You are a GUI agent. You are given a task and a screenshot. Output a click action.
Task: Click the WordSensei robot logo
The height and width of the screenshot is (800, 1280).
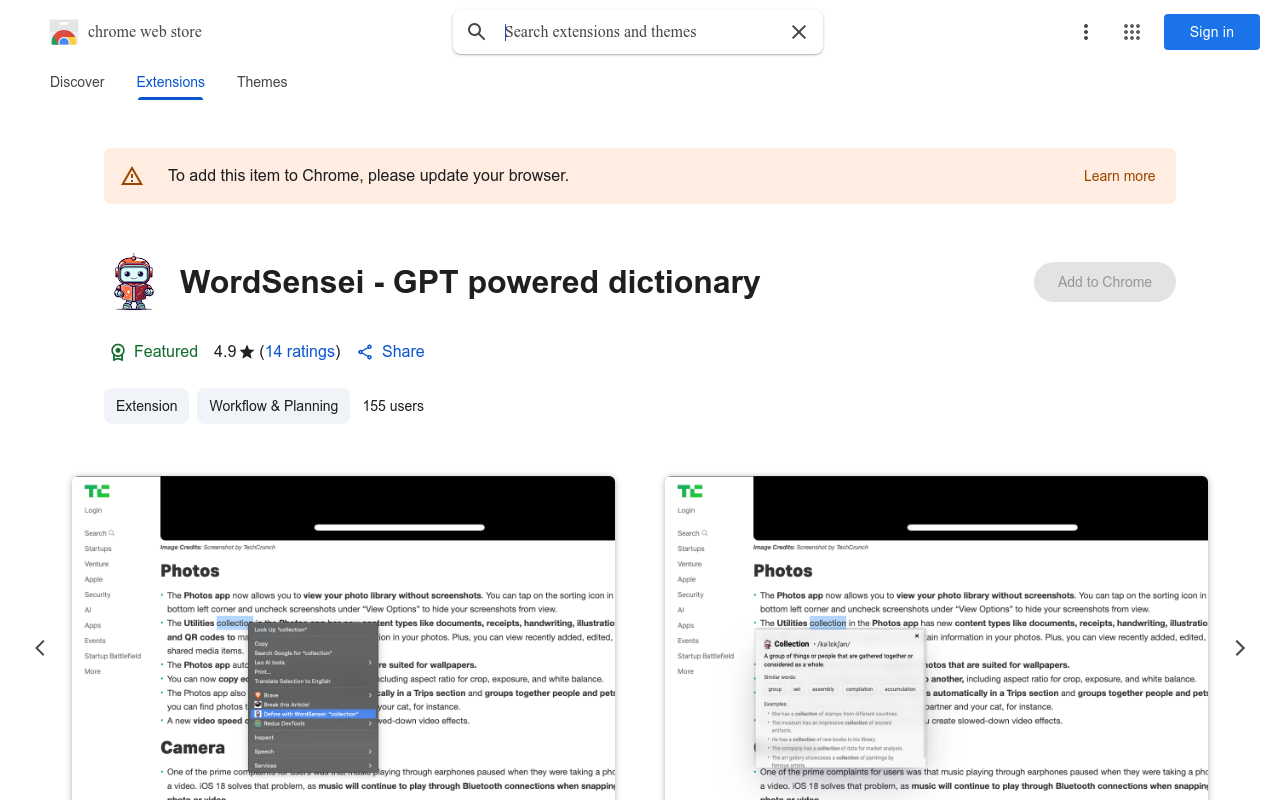(x=134, y=282)
